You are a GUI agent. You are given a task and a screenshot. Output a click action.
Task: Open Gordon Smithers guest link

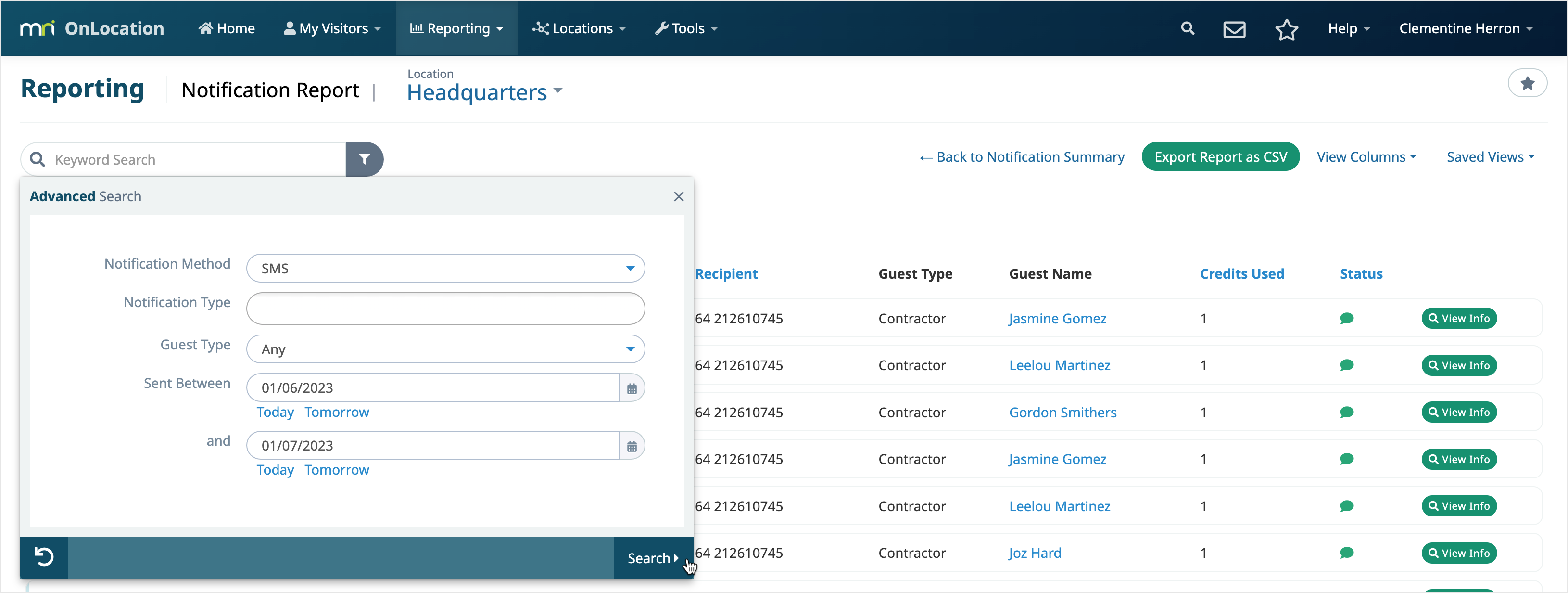coord(1063,412)
